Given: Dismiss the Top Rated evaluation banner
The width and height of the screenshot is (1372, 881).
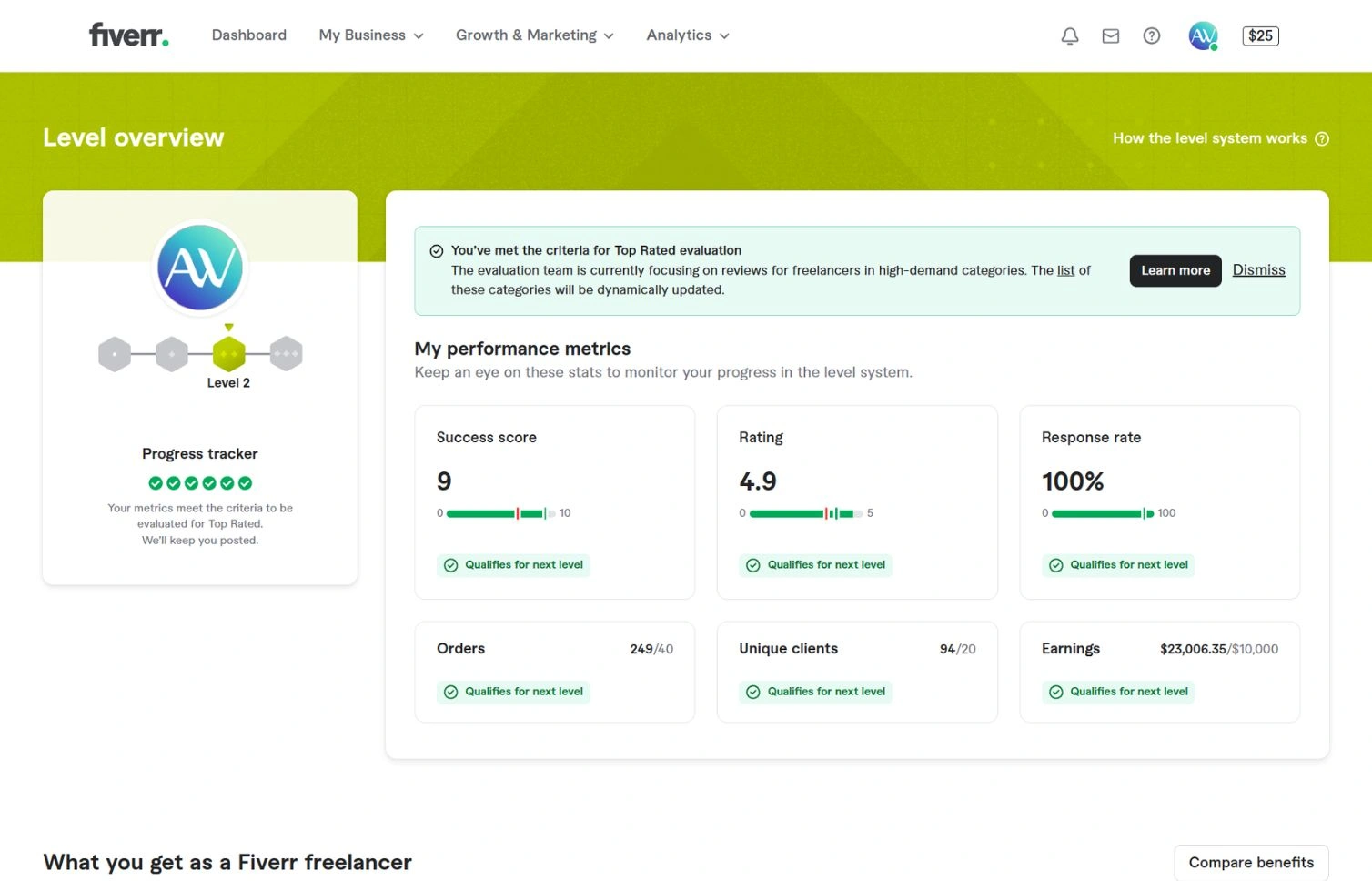Looking at the screenshot, I should [x=1258, y=269].
